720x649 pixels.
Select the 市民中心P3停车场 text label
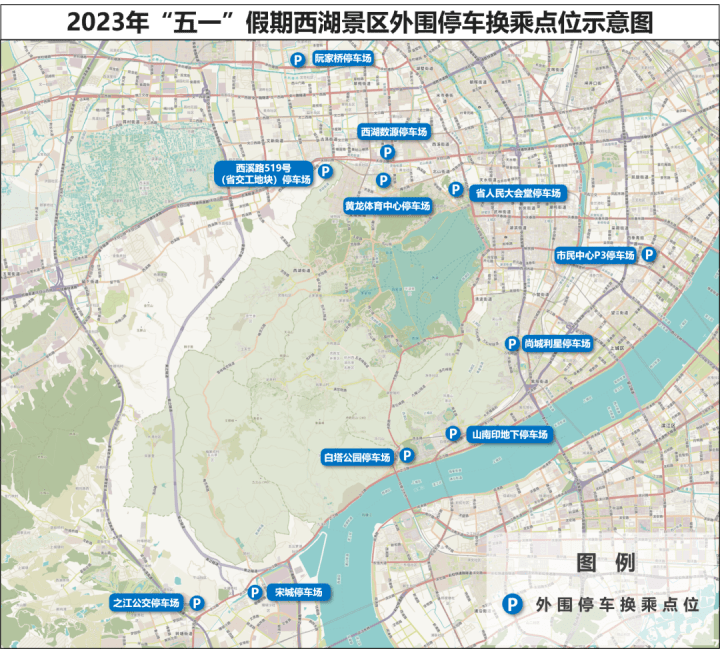click(x=595, y=256)
